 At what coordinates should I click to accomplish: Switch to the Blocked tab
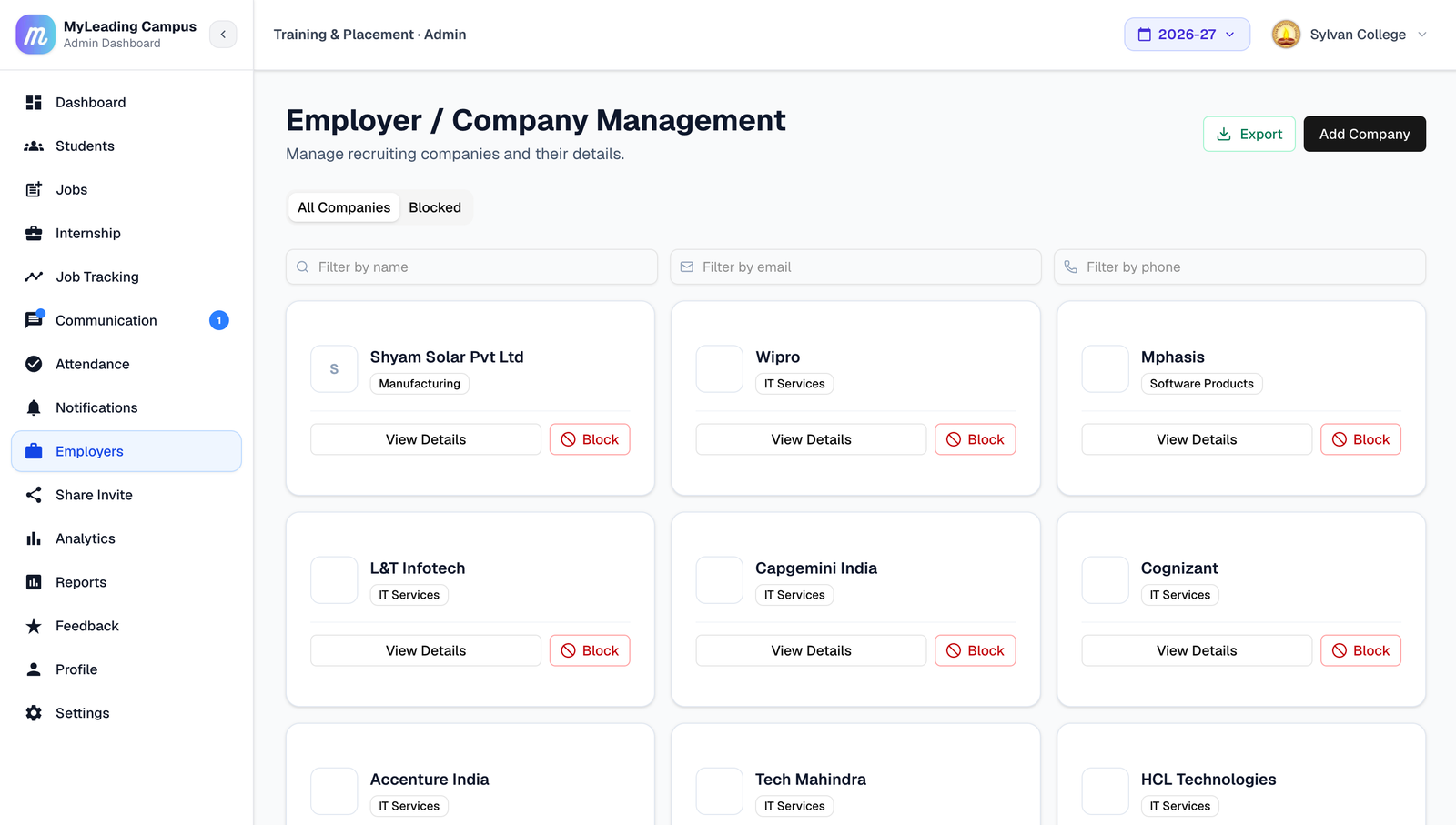coord(435,207)
